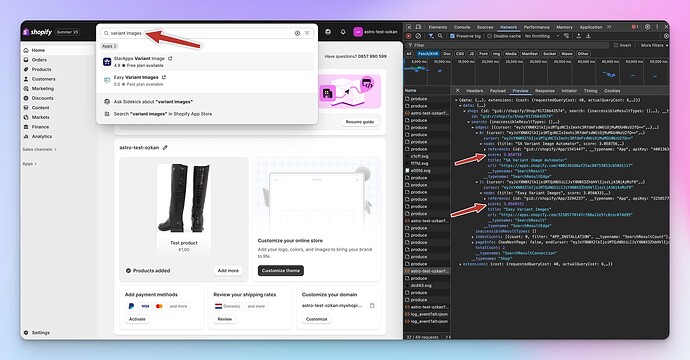Edit store name with pencil icon
This screenshot has height=360, width=690.
point(165,147)
